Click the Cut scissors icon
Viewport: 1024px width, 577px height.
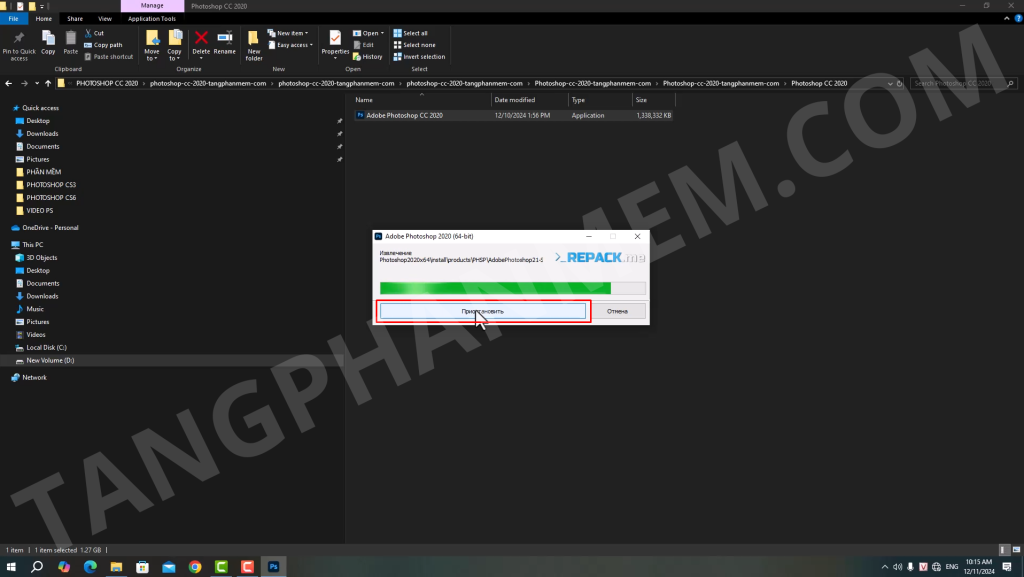tap(88, 33)
